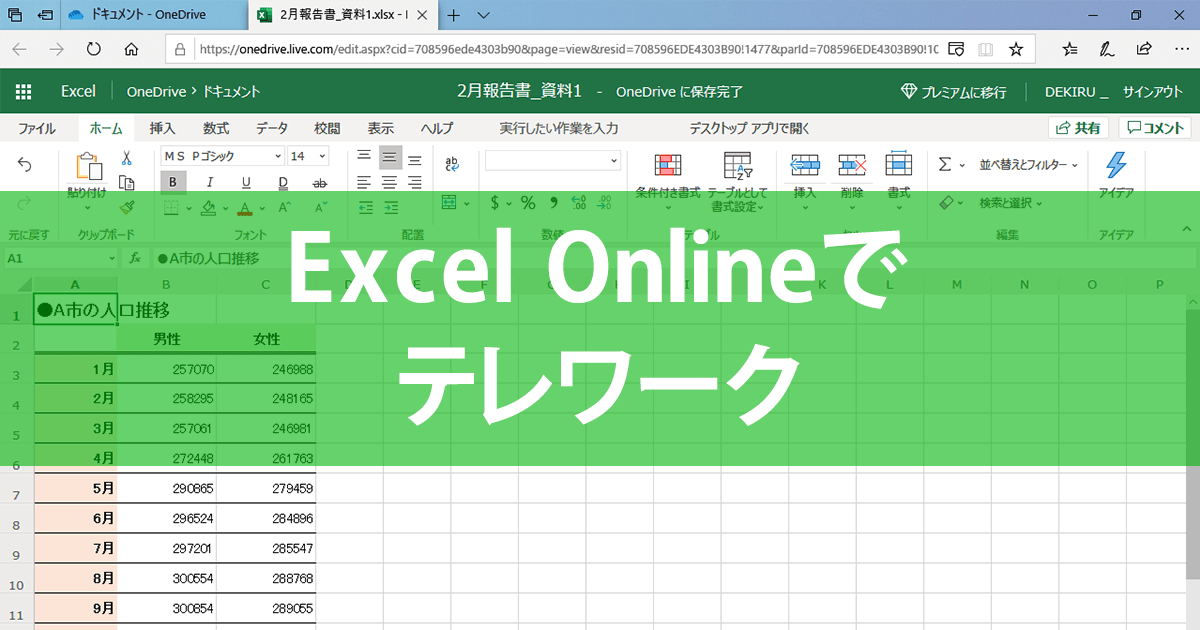Toggle Underline formatting
Viewport: 1200px width, 630px height.
click(246, 182)
